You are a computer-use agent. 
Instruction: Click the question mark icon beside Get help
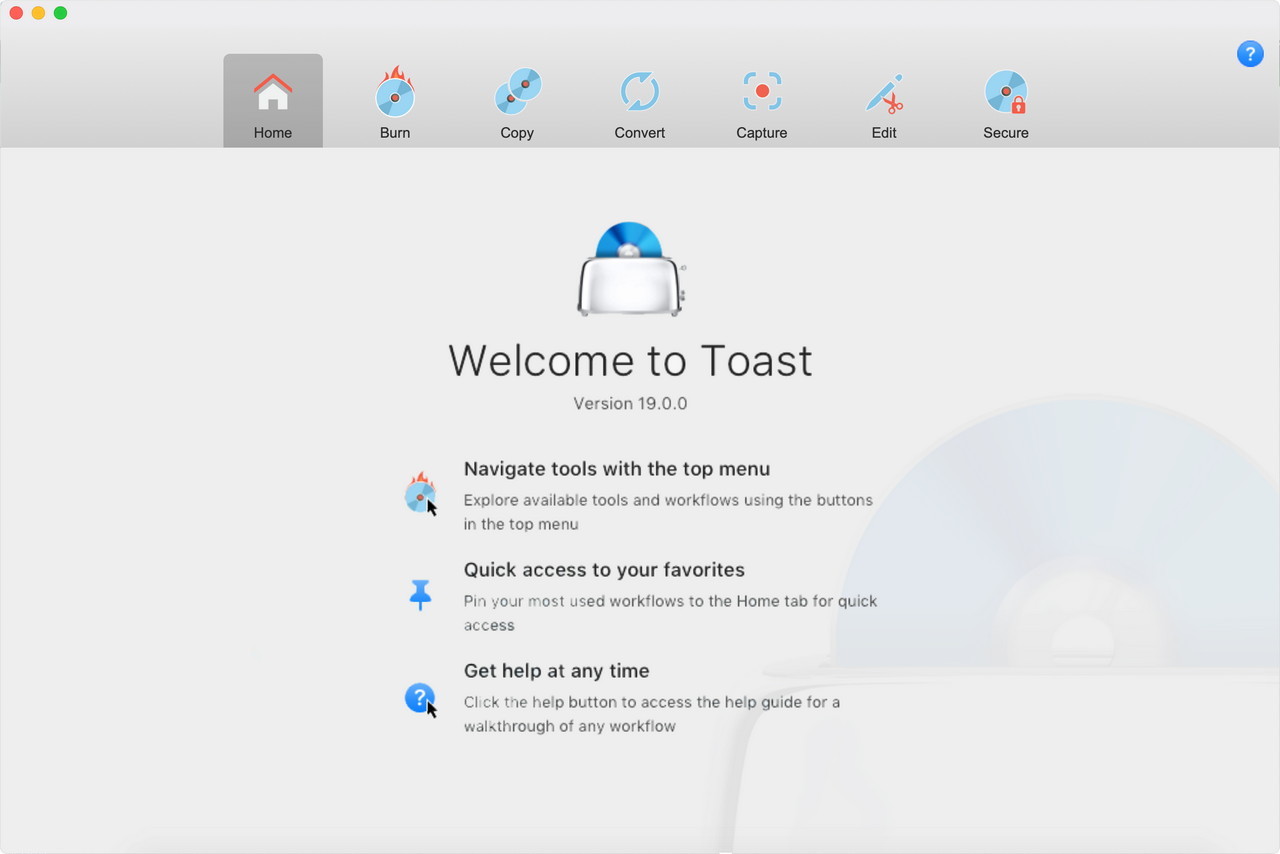click(421, 699)
